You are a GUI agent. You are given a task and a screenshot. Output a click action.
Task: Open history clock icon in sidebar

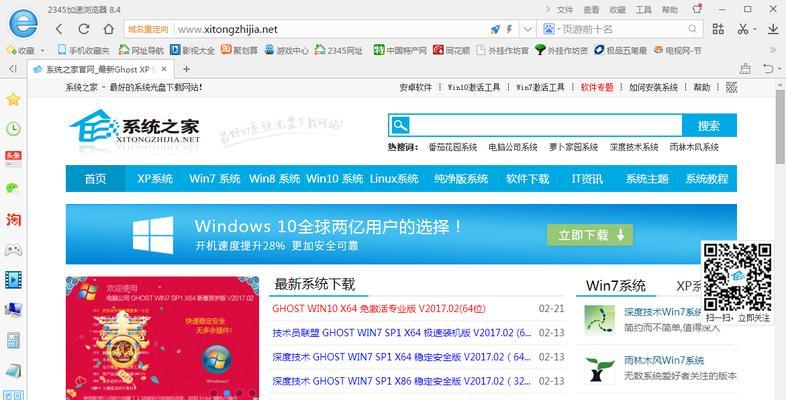click(13, 129)
